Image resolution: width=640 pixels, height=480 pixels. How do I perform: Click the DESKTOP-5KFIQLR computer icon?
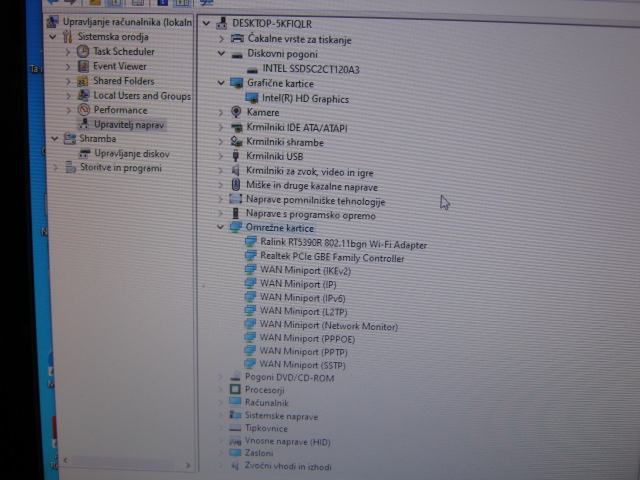(222, 23)
